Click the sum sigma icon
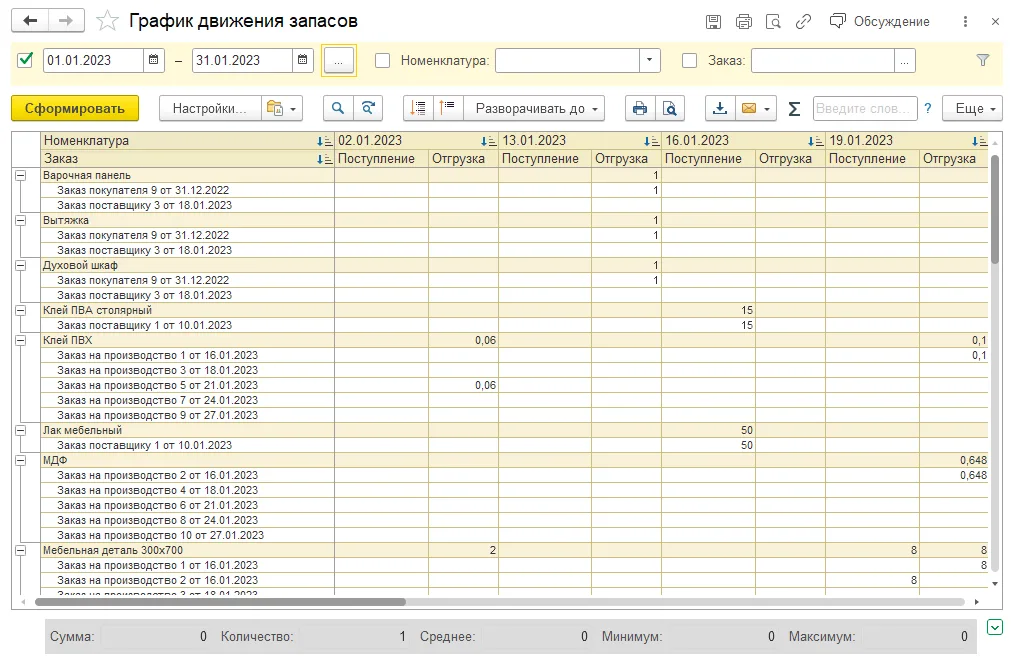This screenshot has height=662, width=1011. click(794, 109)
